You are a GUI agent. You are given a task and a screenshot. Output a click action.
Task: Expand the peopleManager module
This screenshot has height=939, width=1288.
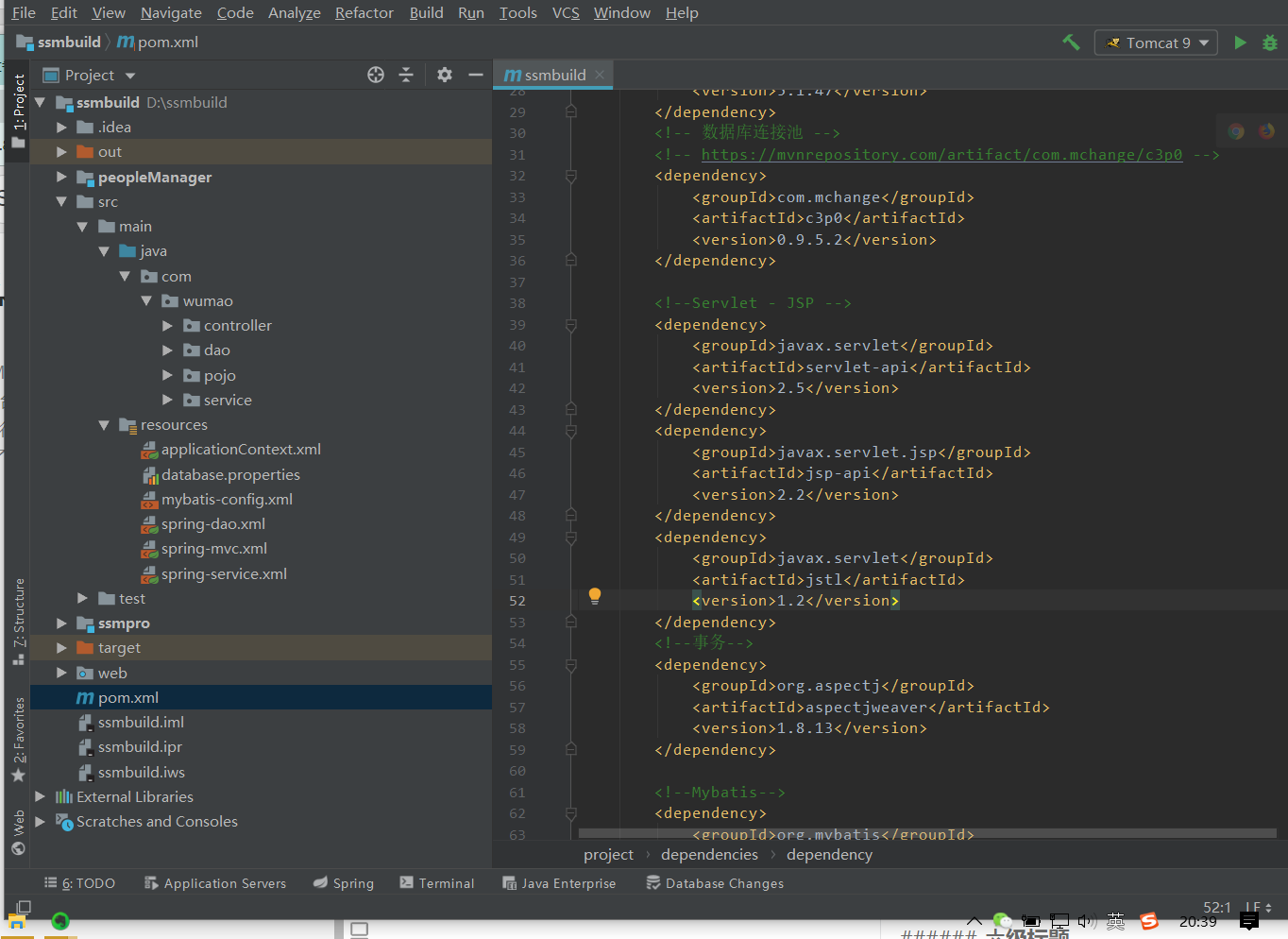pyautogui.click(x=61, y=177)
